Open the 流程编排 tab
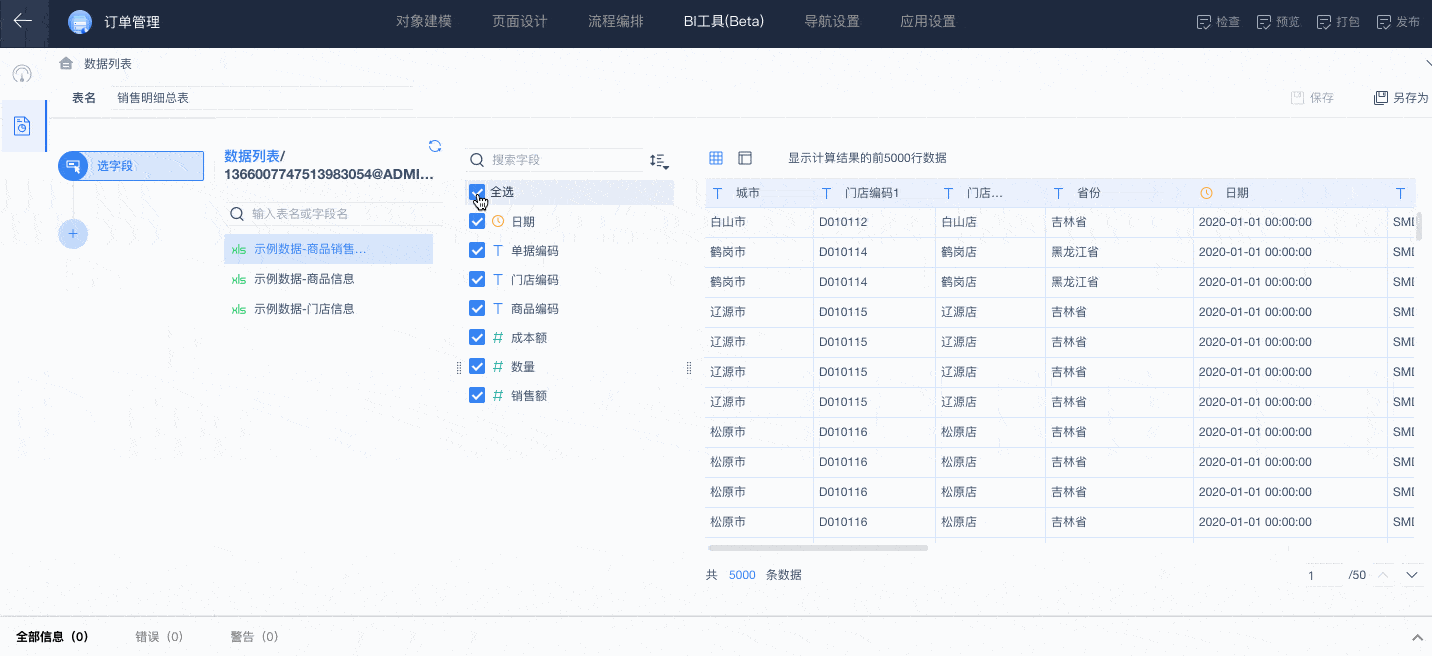 pyautogui.click(x=616, y=21)
